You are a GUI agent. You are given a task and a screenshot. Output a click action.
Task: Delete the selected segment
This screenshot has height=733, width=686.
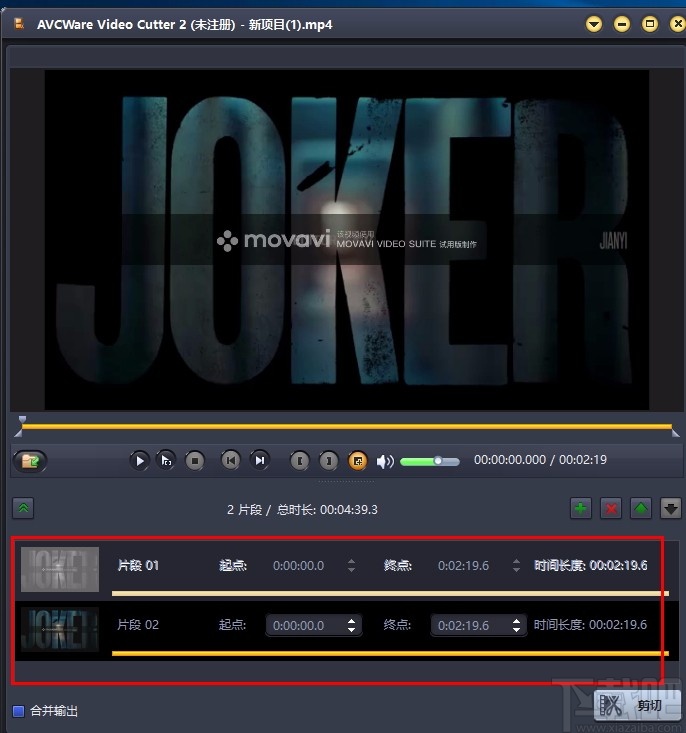[x=611, y=508]
